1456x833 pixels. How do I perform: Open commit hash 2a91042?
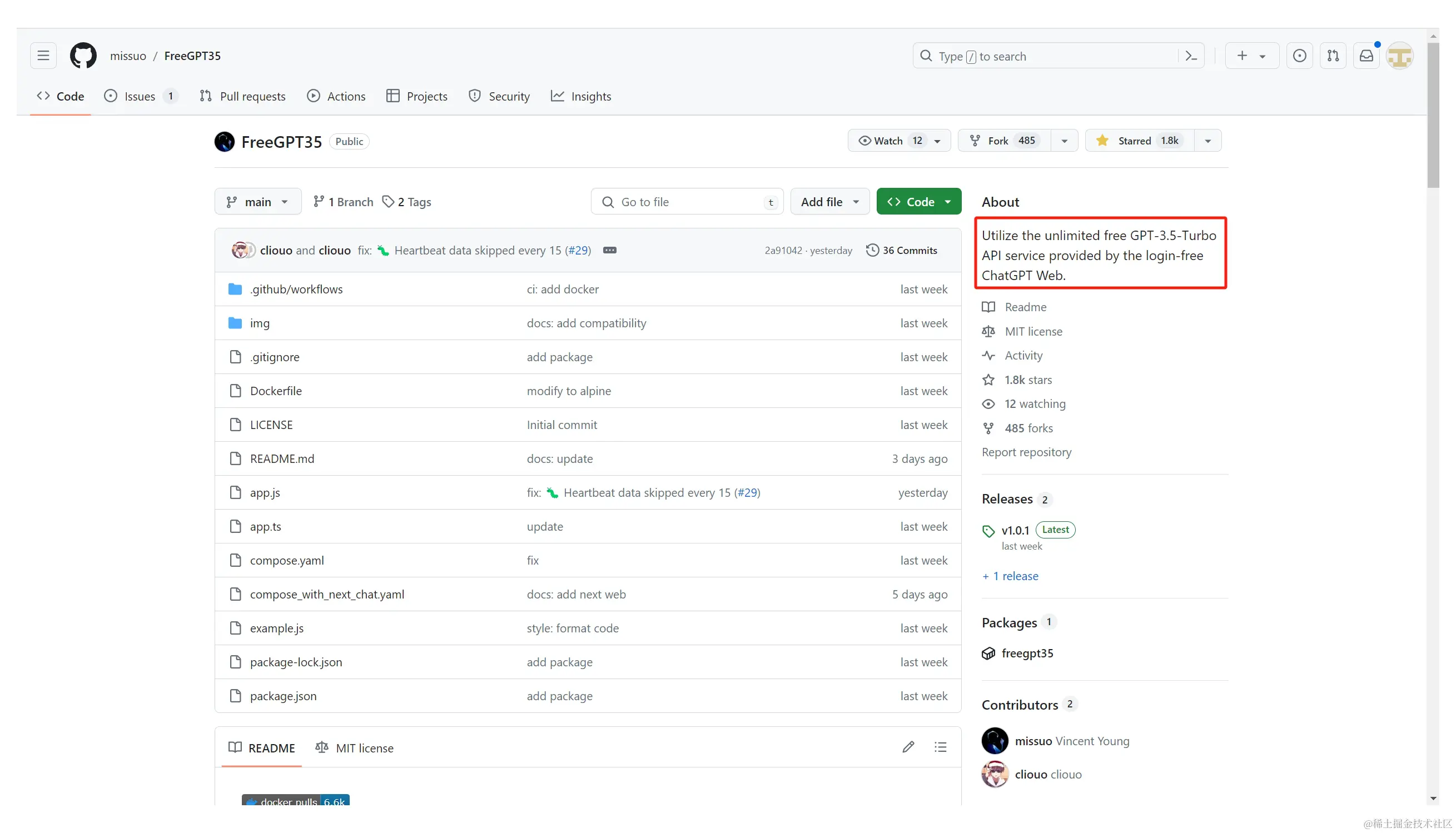coord(783,250)
